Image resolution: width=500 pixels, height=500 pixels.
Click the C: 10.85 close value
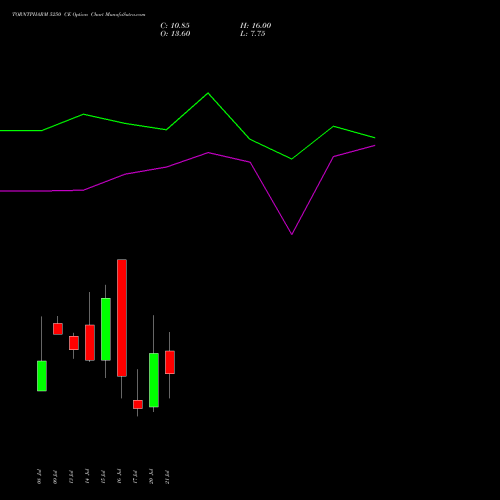pos(175,26)
